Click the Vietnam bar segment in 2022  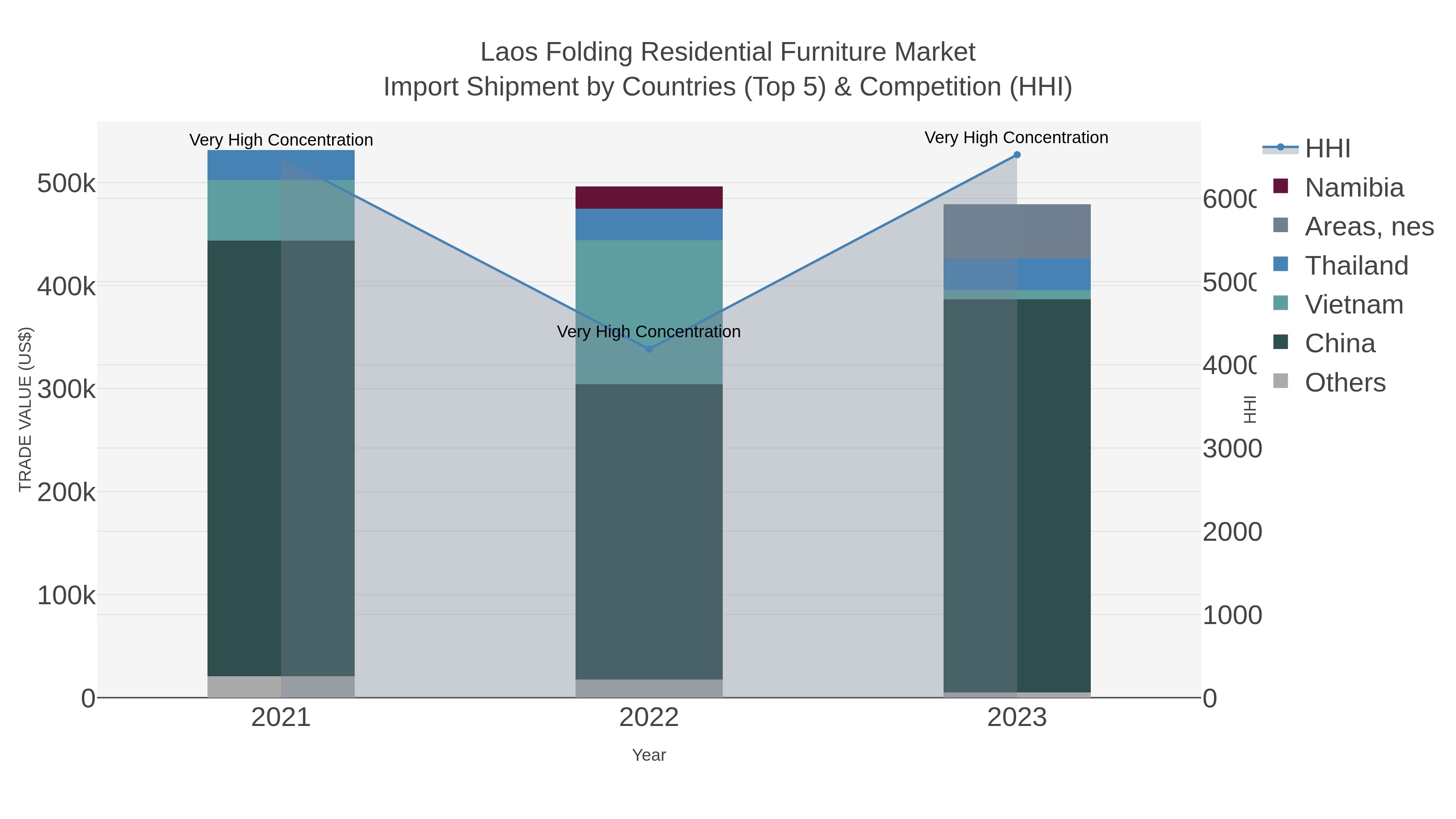[649, 313]
